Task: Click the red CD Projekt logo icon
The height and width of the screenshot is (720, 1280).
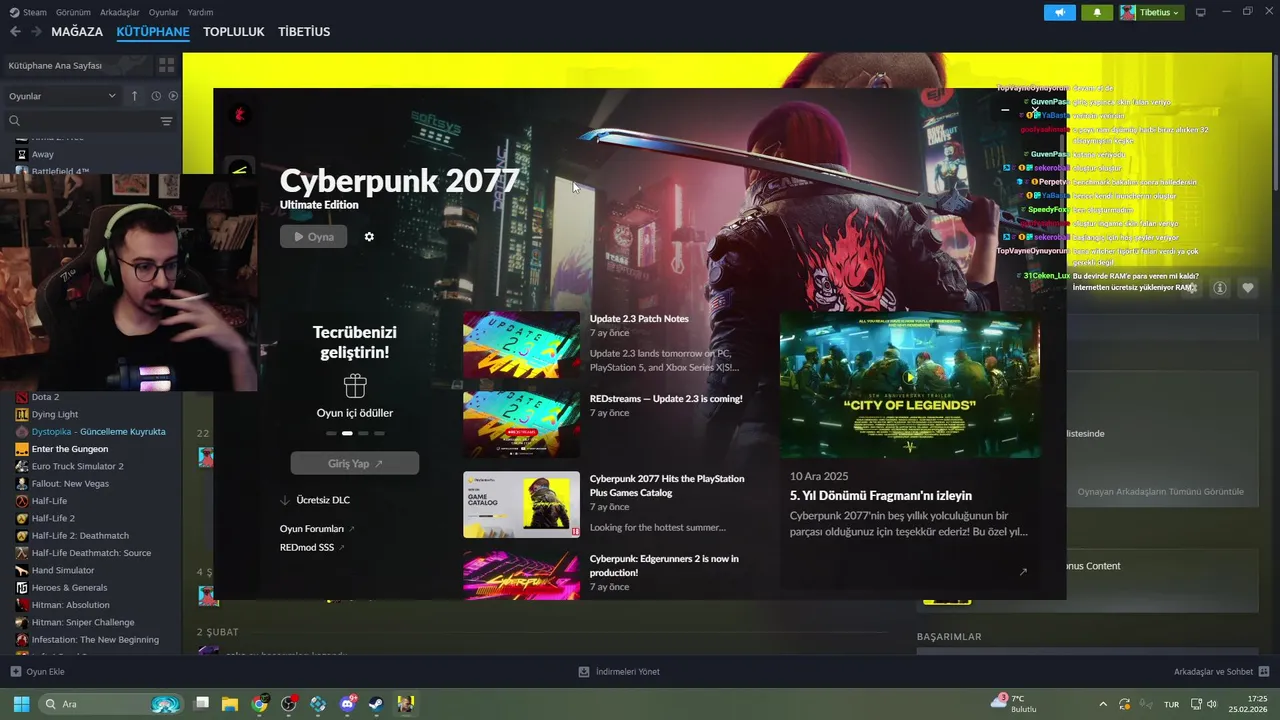Action: pyautogui.click(x=239, y=115)
